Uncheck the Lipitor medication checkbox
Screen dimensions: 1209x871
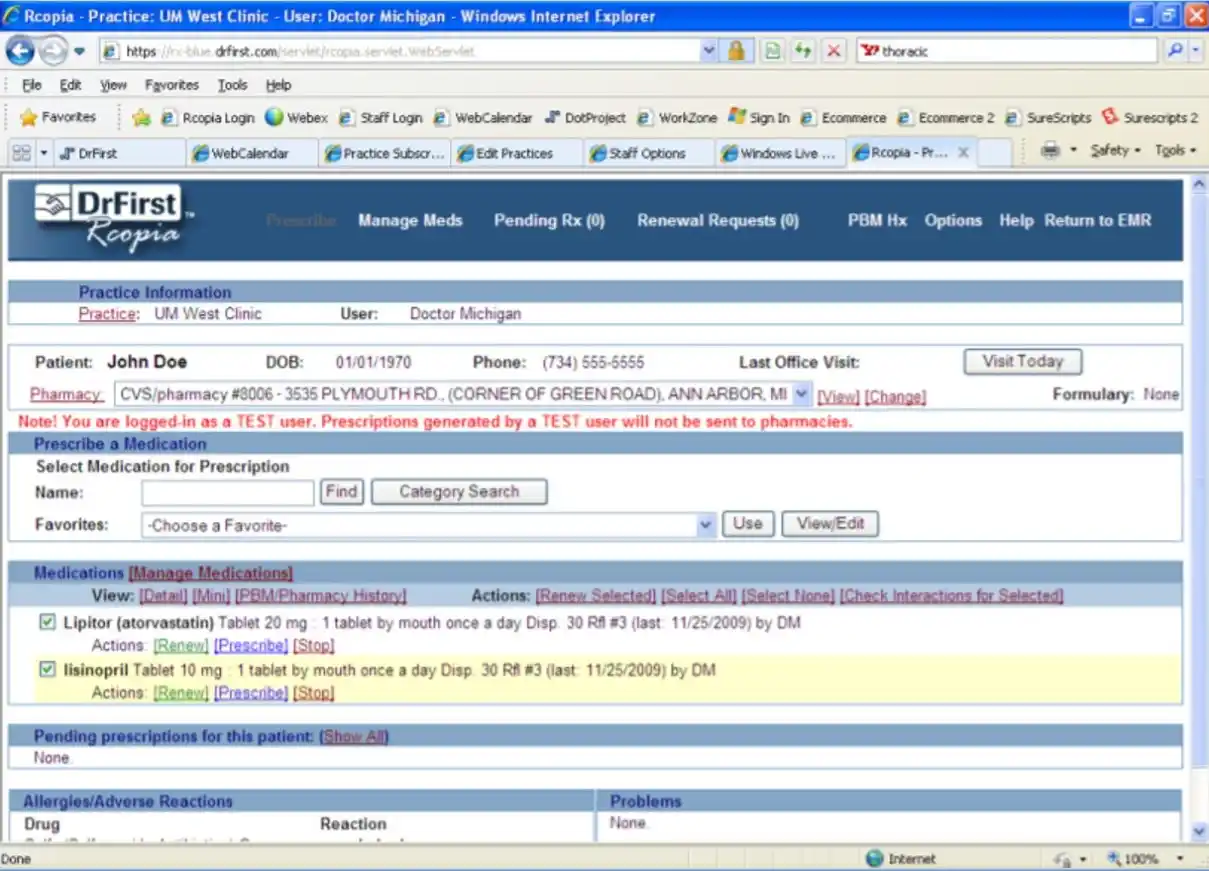[47, 621]
